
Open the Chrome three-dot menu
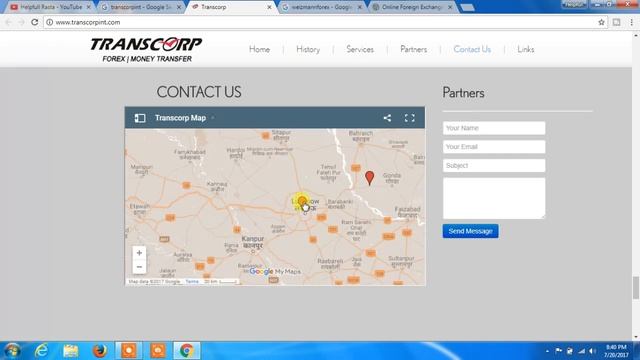[631, 22]
